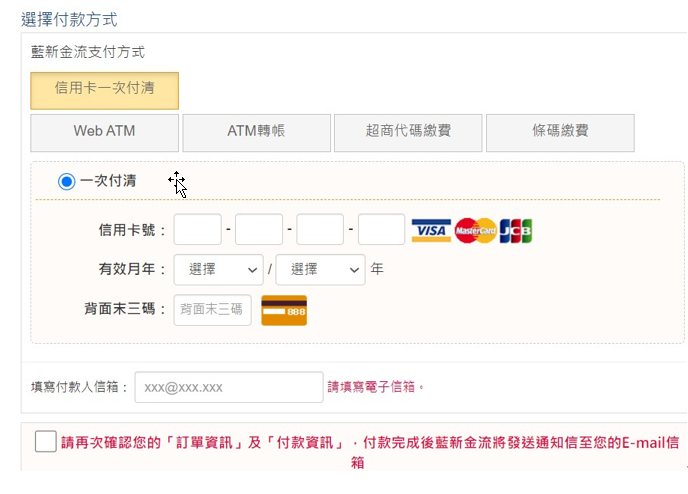
Task: Focus the fourth credit card number field
Action: (x=381, y=230)
